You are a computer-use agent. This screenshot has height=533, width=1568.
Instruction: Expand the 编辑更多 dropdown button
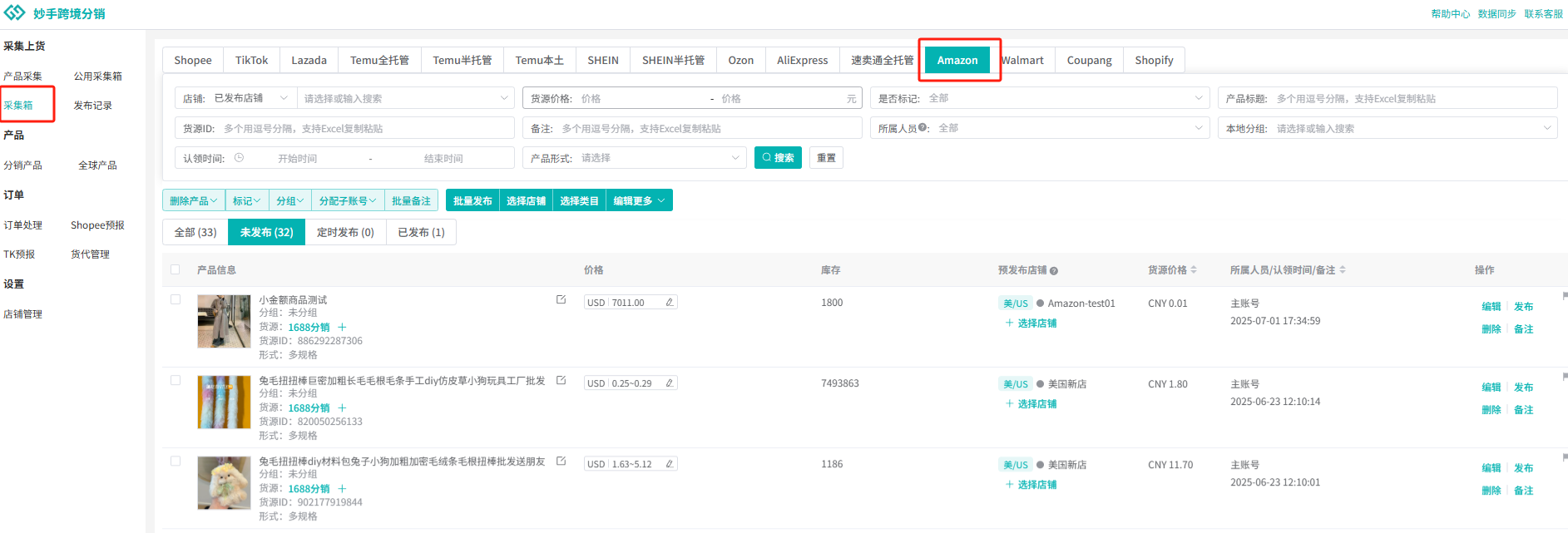pyautogui.click(x=639, y=201)
